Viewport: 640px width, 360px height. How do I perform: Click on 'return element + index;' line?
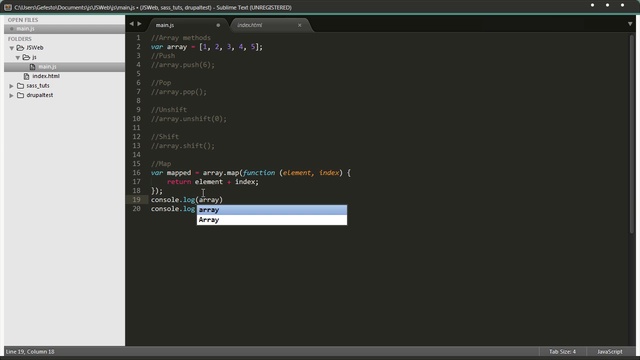213,182
